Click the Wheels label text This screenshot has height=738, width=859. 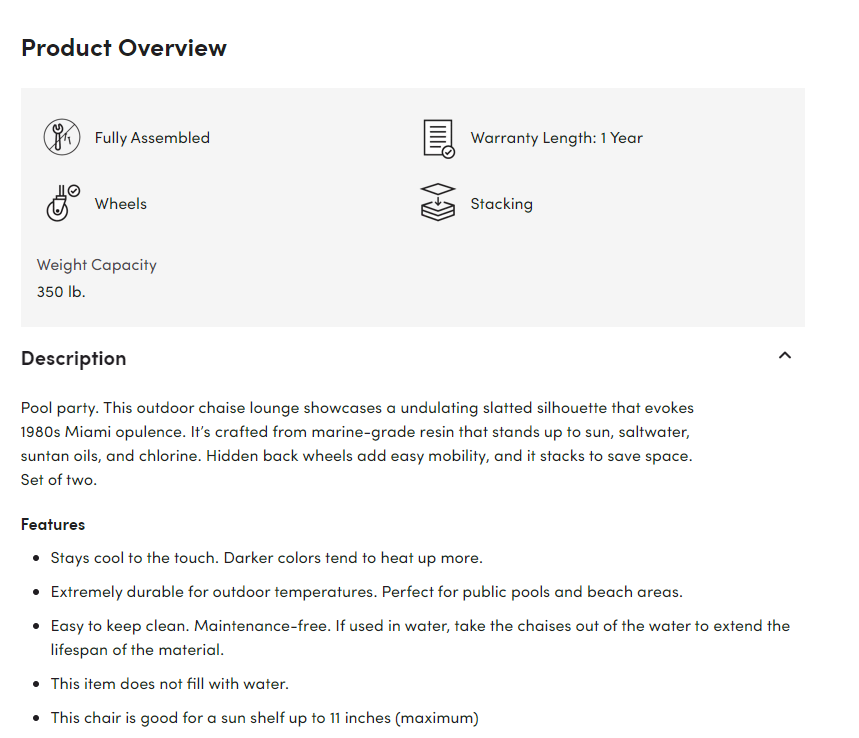tap(121, 204)
